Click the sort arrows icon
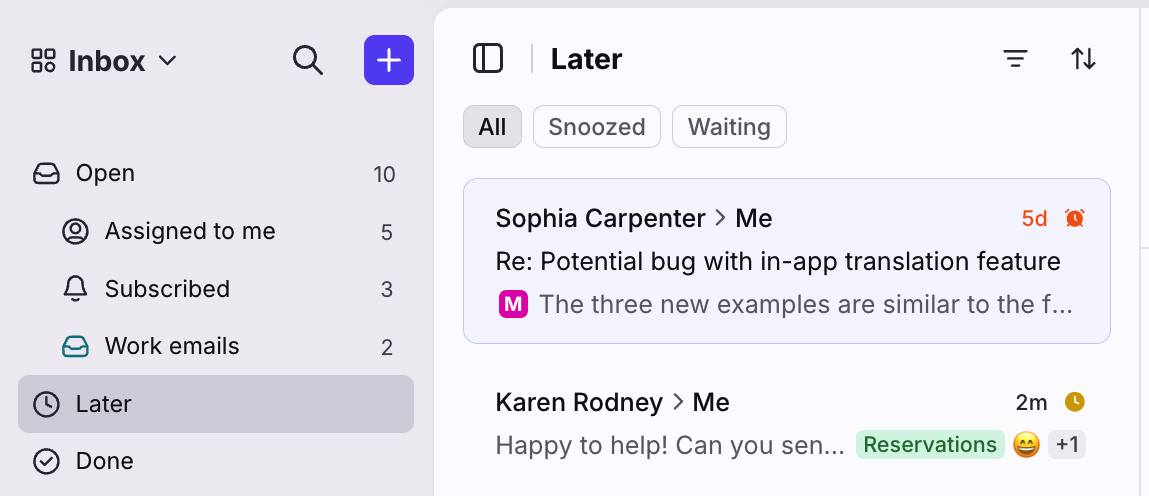 [x=1084, y=59]
